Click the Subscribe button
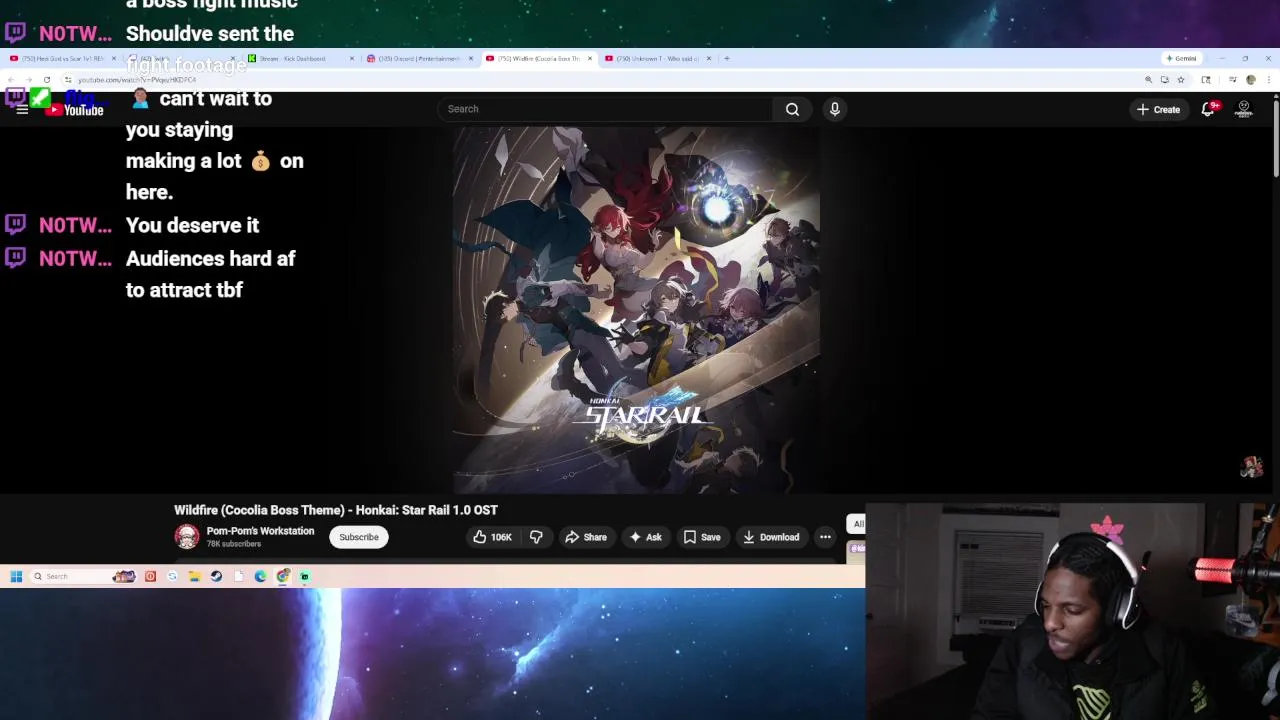 point(358,537)
